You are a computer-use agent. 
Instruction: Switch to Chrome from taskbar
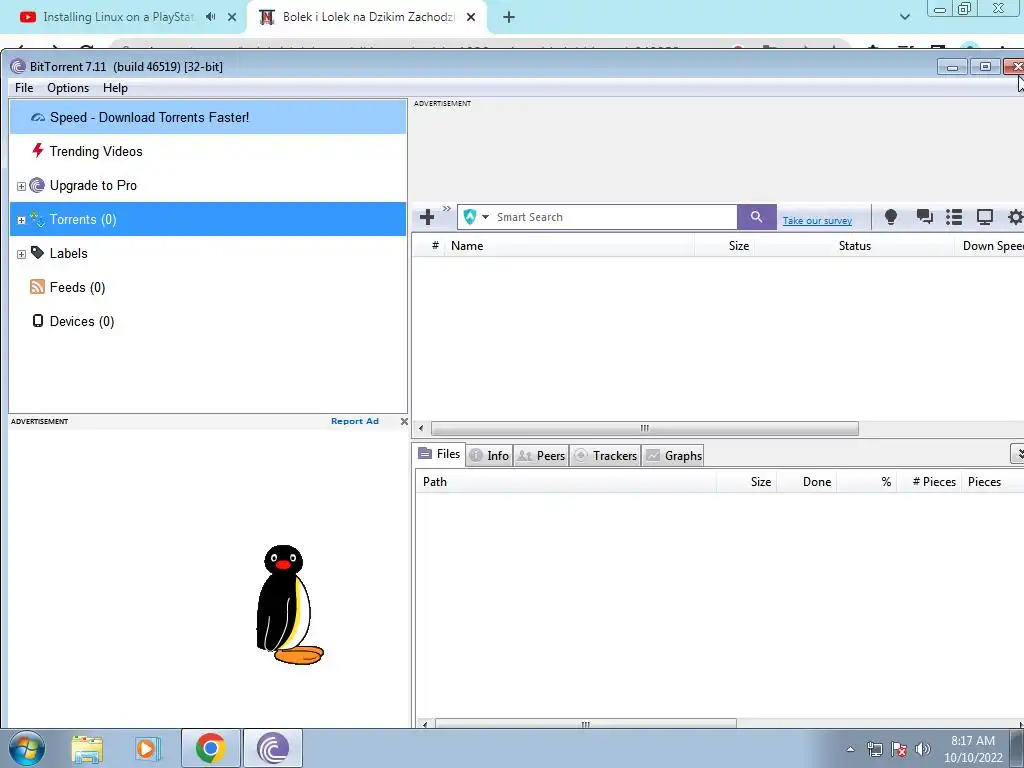pos(210,748)
